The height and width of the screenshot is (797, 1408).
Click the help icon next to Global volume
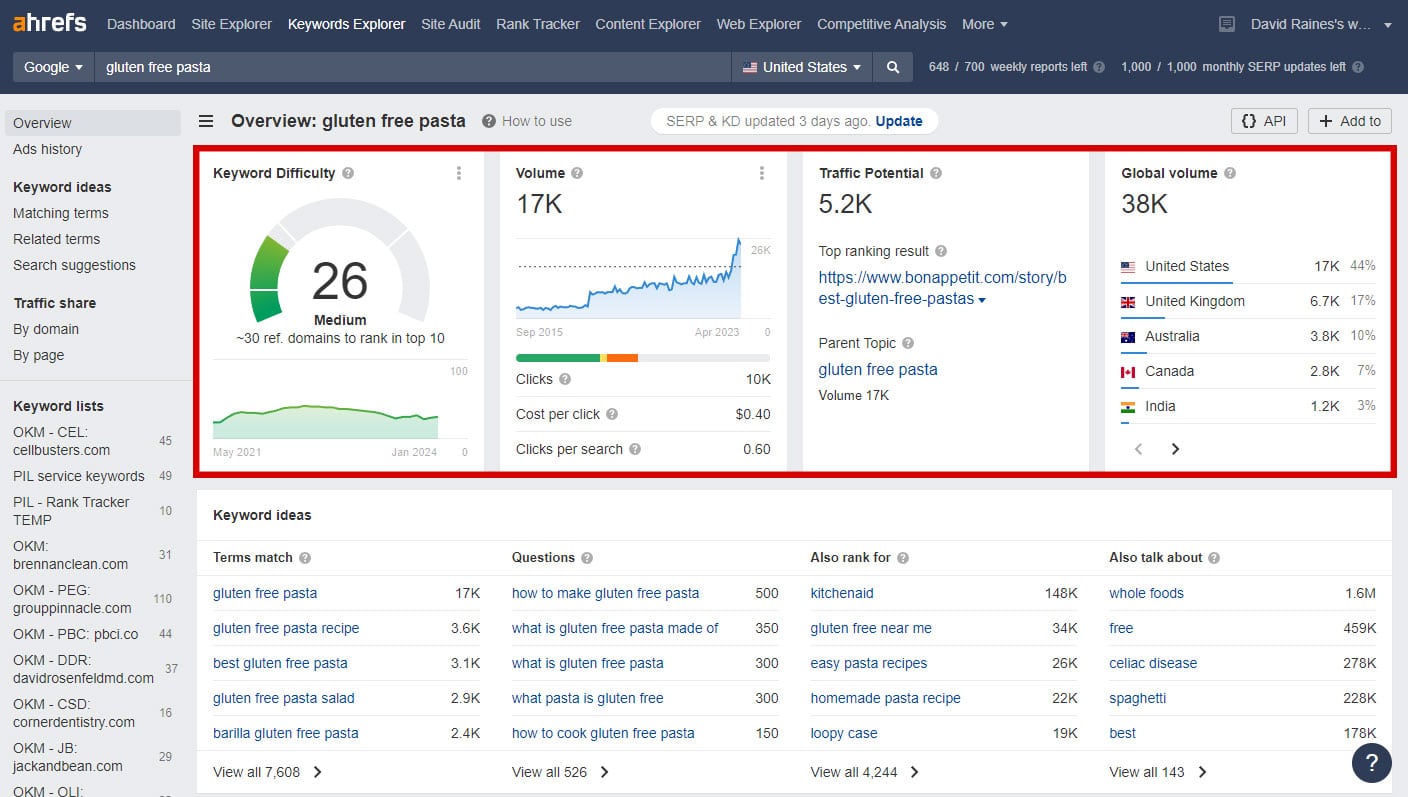point(1230,173)
